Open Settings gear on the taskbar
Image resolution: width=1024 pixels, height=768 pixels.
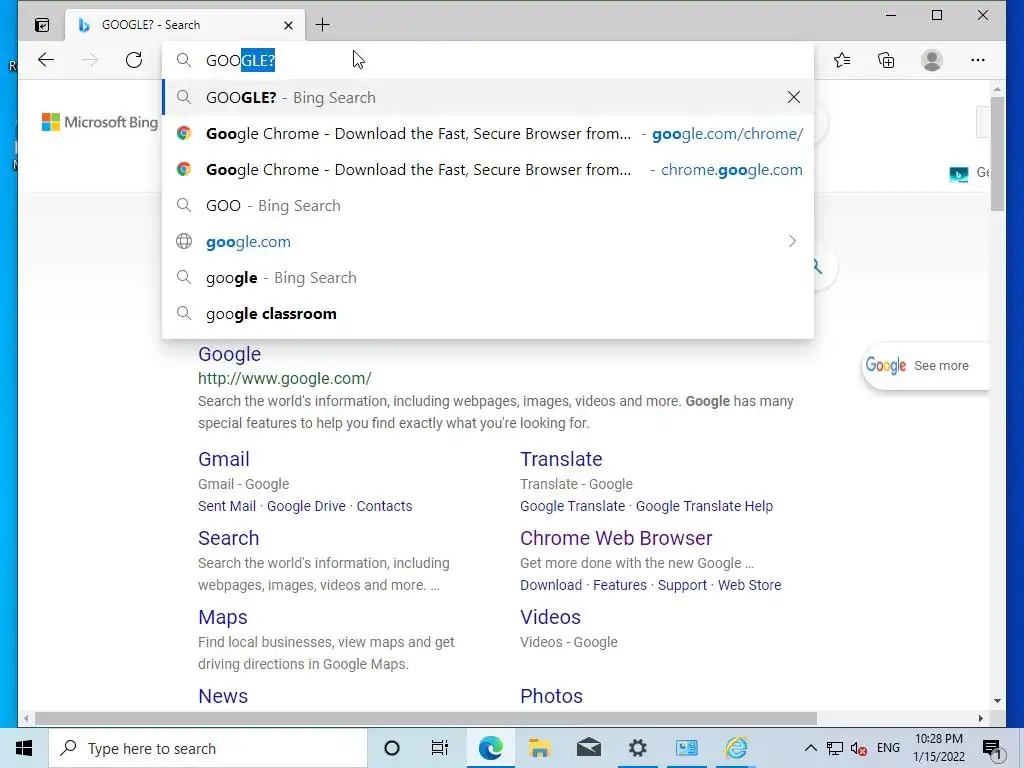(637, 748)
